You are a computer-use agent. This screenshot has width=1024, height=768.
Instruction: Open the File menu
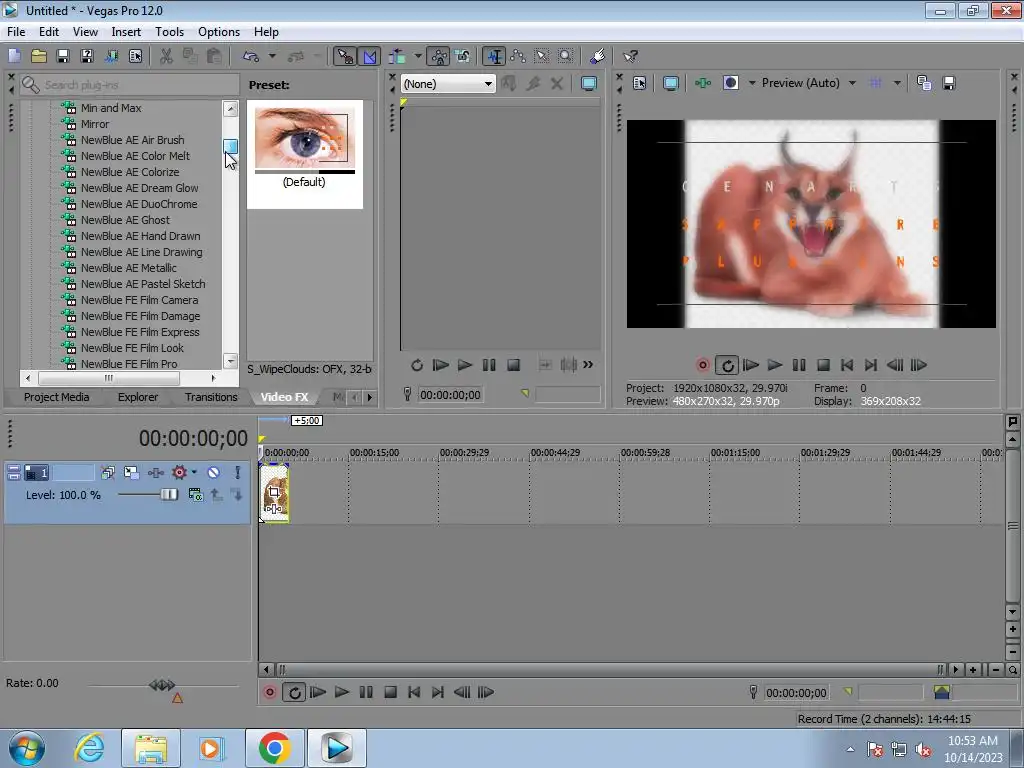(16, 31)
